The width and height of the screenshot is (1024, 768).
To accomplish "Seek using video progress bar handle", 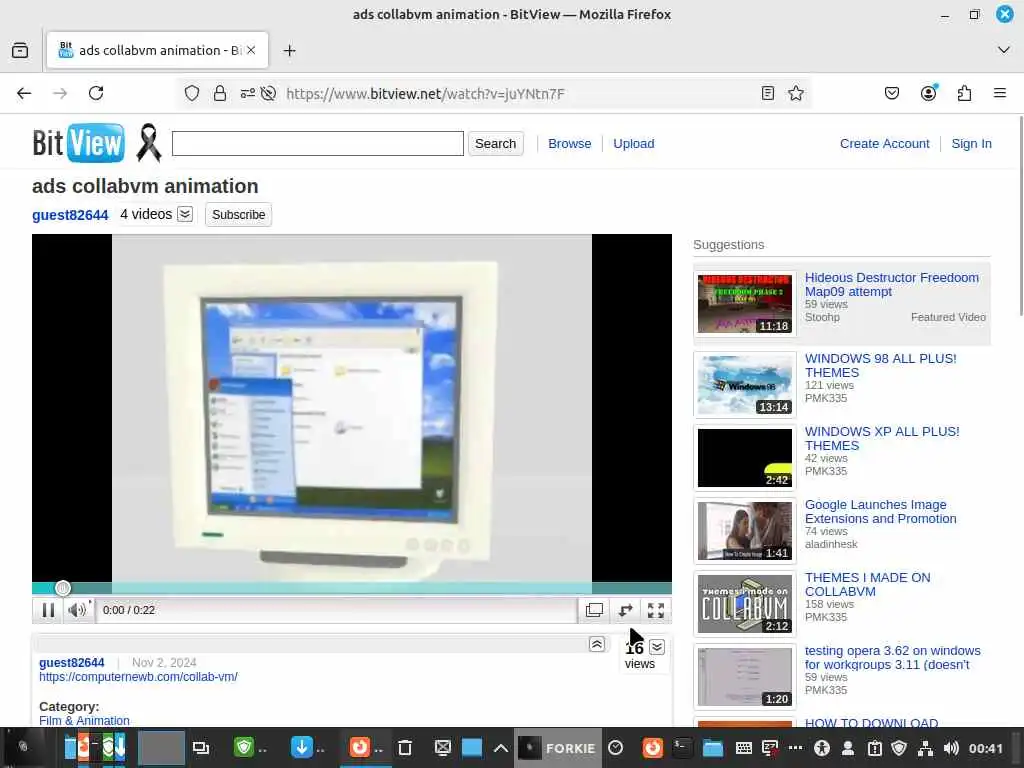I will pos(63,588).
